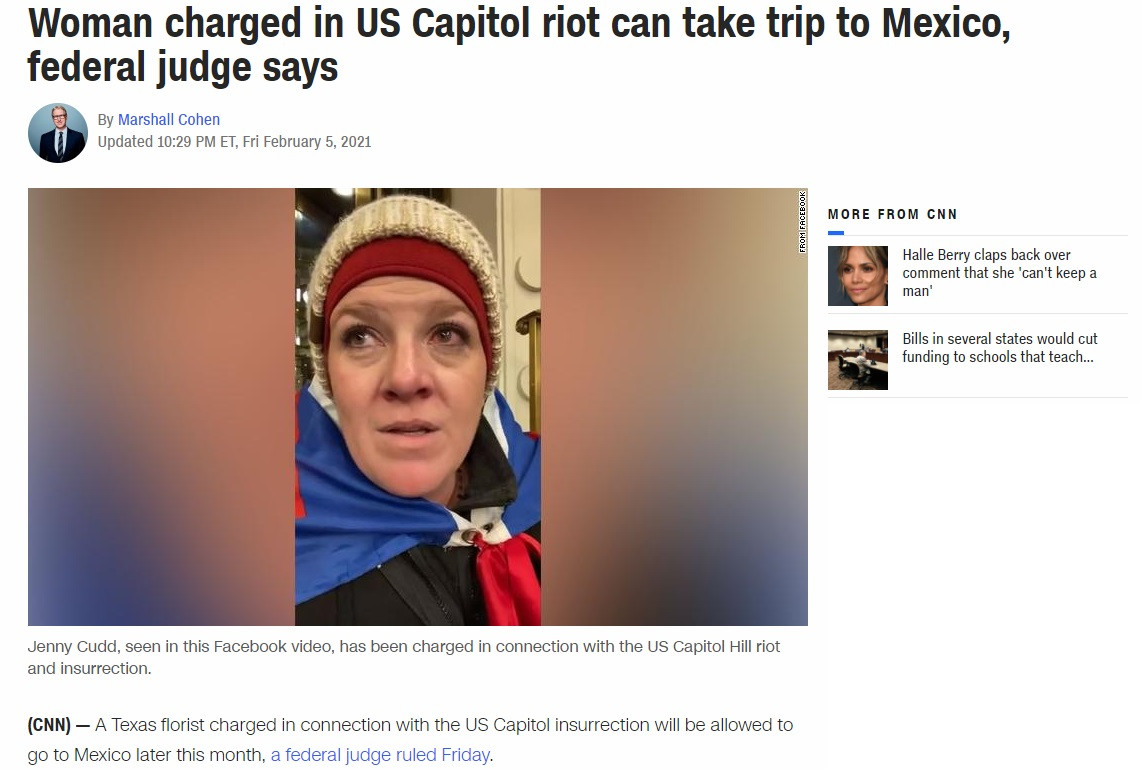Open Marshall Cohen's author profile link
The width and height of the screenshot is (1142, 769).
tap(168, 119)
